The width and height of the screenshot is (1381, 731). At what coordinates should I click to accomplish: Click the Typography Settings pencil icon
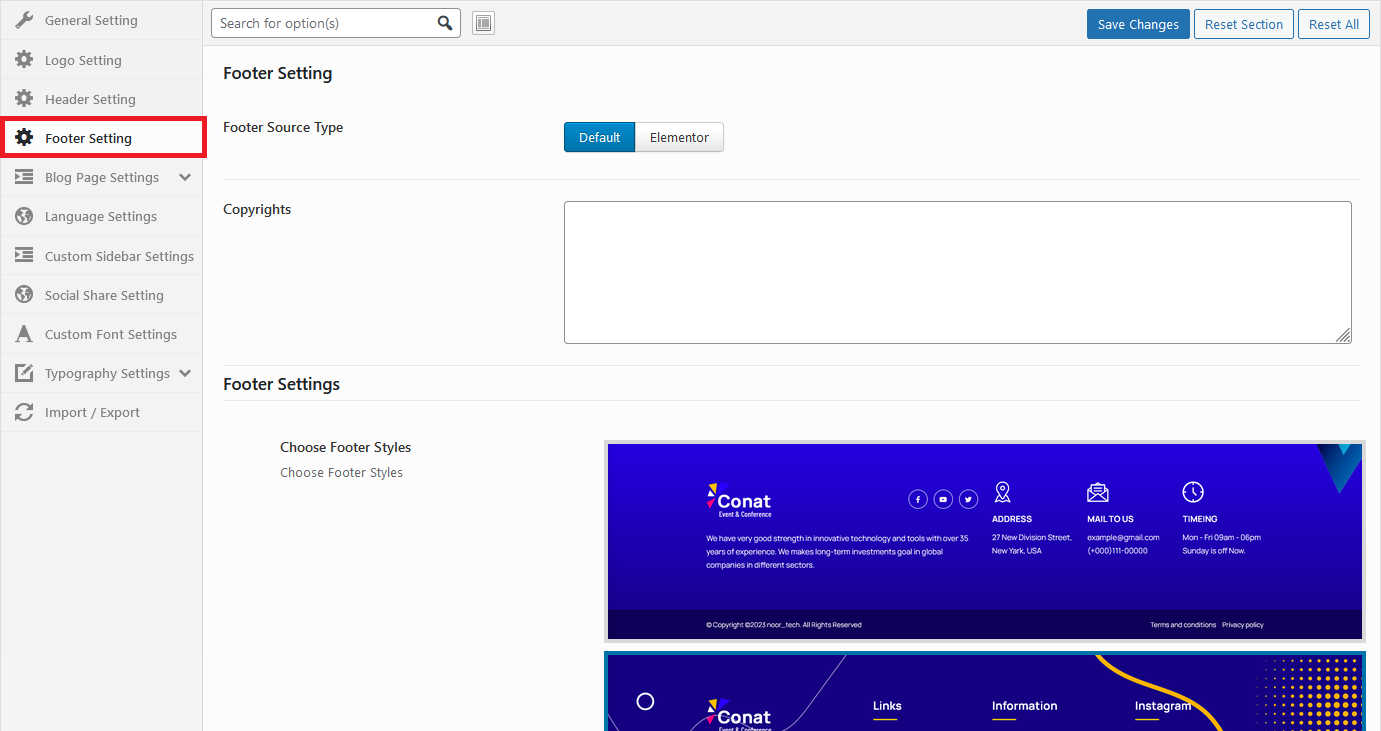click(24, 372)
